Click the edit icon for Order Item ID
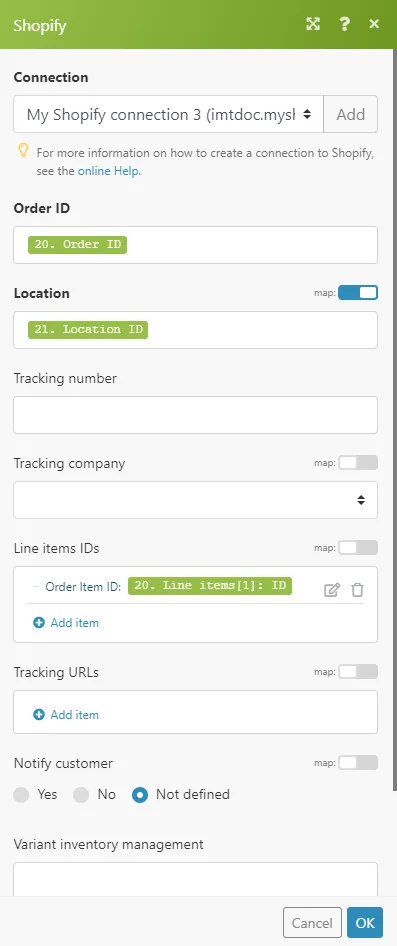Screen dimensions: 397x946 (332, 590)
